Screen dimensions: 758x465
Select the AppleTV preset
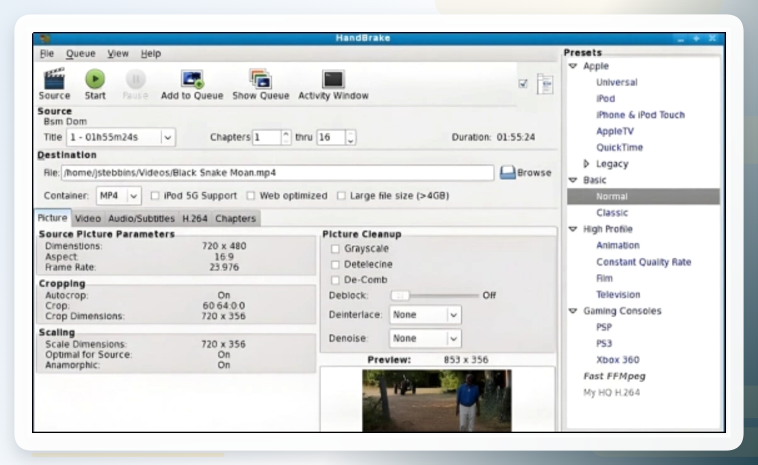coord(614,131)
